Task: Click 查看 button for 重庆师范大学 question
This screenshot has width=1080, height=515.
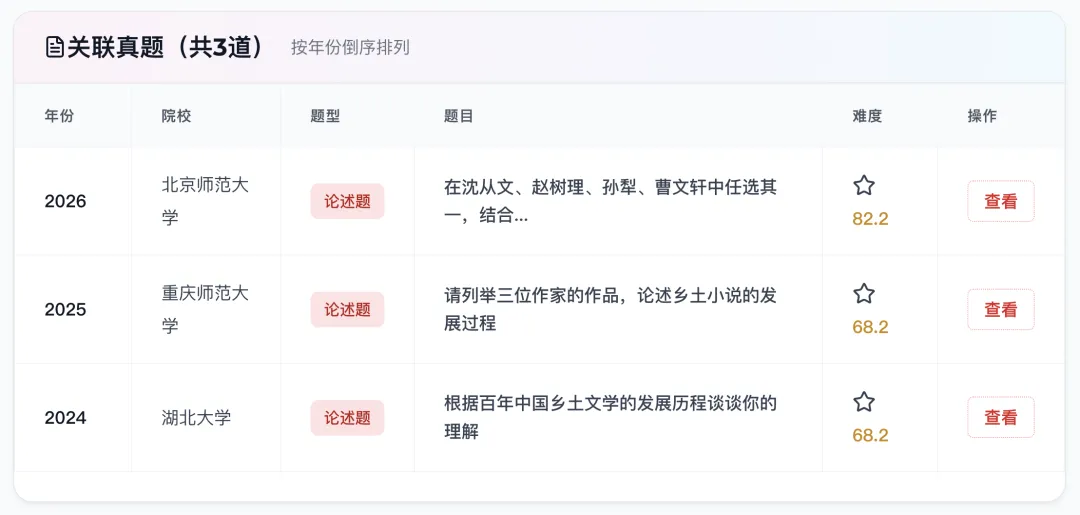Action: [1000, 309]
